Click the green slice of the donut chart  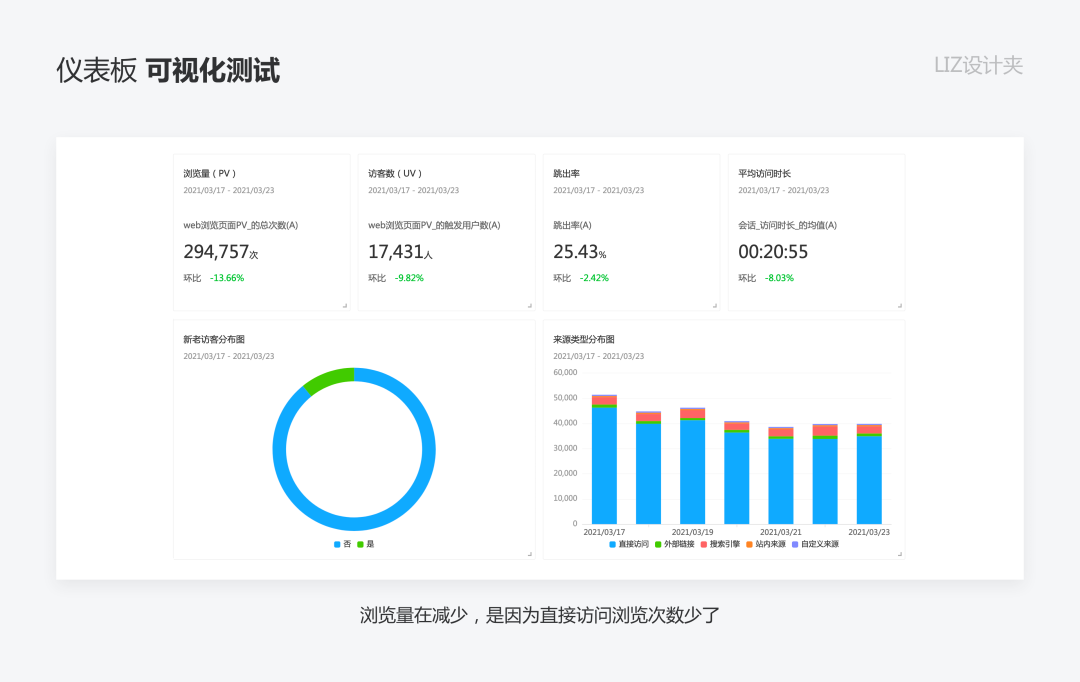(330, 378)
